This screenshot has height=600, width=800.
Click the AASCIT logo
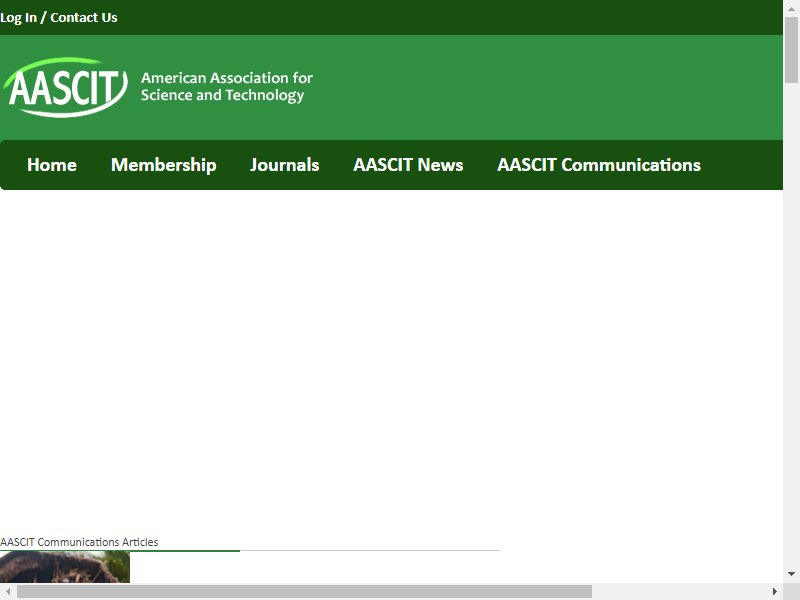65,87
